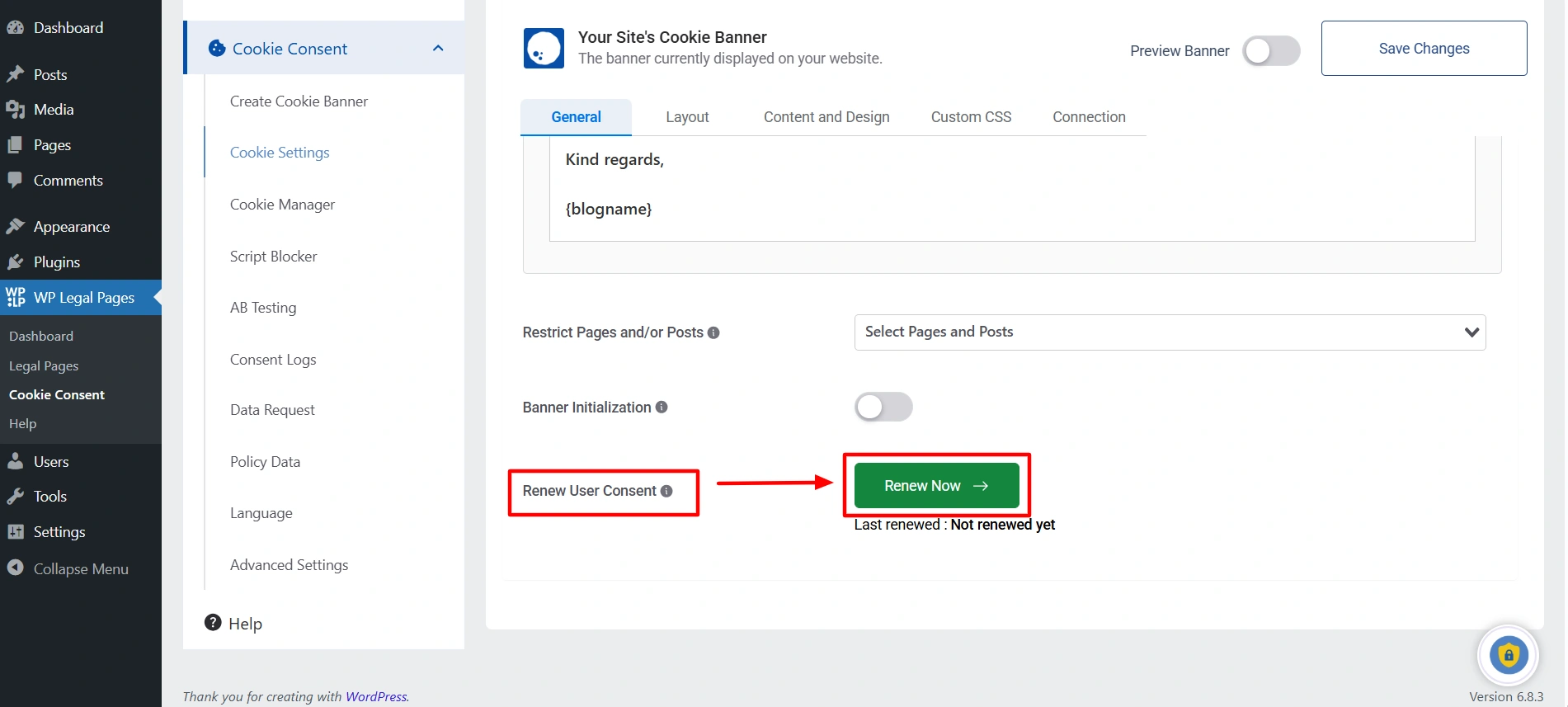Switch to the Content and Design tab
Image resolution: width=1568 pixels, height=707 pixels.
pyautogui.click(x=826, y=117)
